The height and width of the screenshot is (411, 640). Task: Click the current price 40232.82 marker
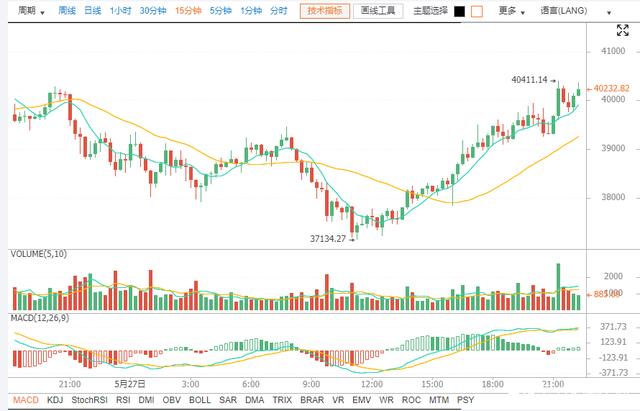(611, 89)
